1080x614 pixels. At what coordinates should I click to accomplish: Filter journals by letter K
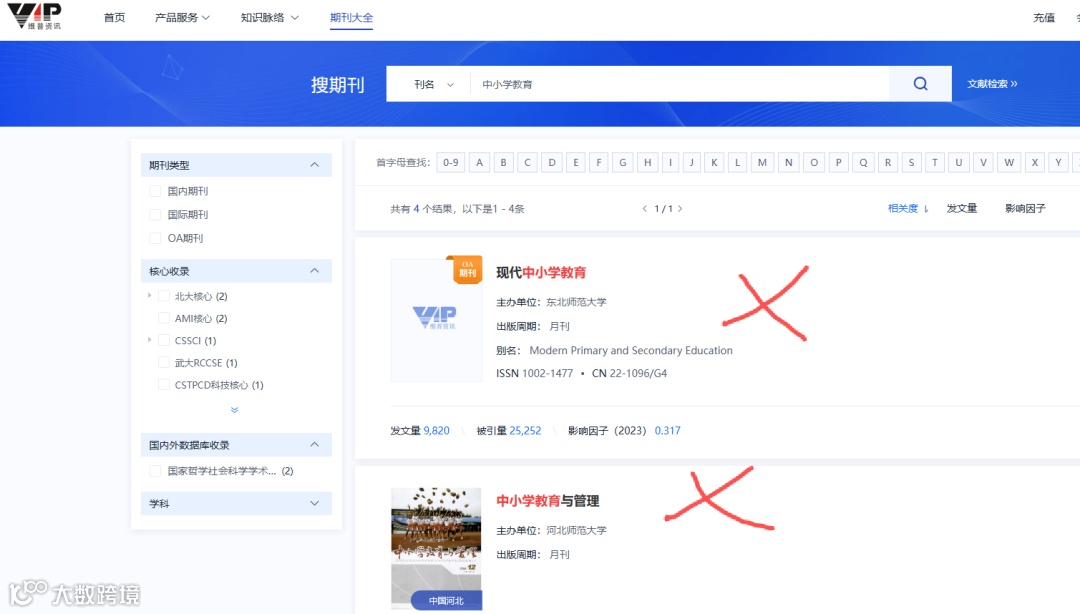click(714, 163)
